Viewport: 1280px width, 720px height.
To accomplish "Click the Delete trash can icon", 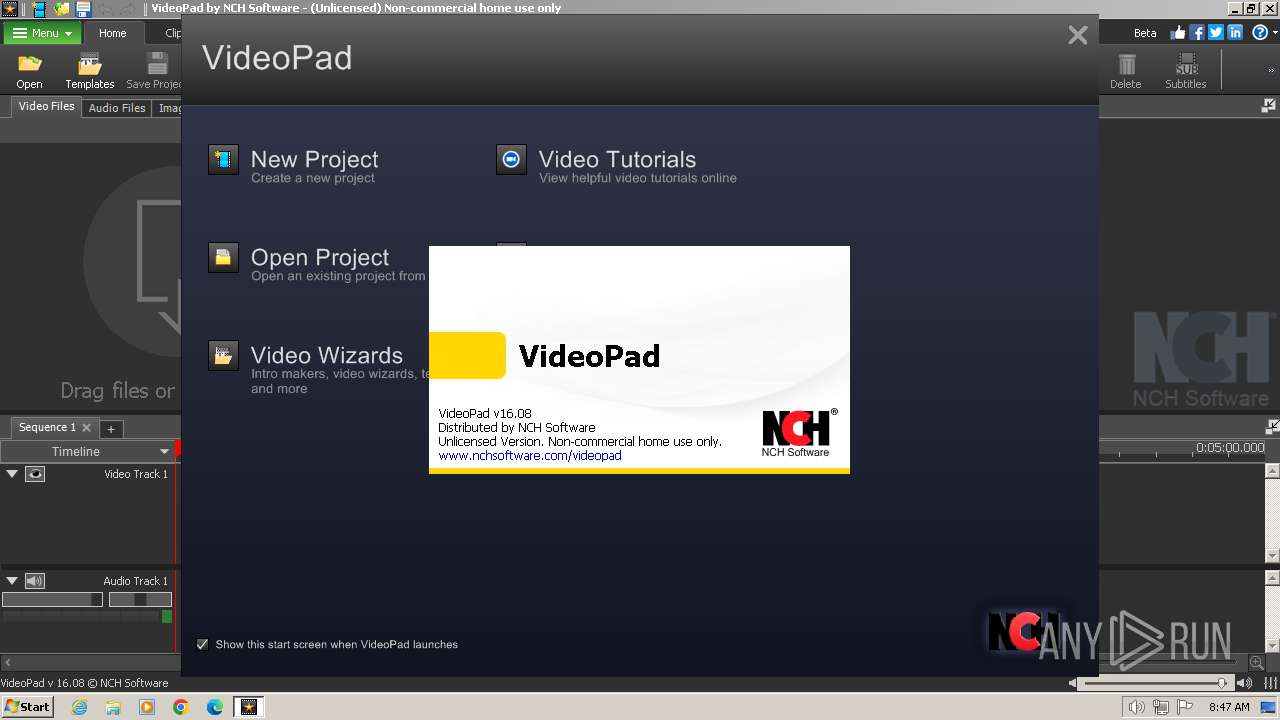I will (x=1127, y=65).
